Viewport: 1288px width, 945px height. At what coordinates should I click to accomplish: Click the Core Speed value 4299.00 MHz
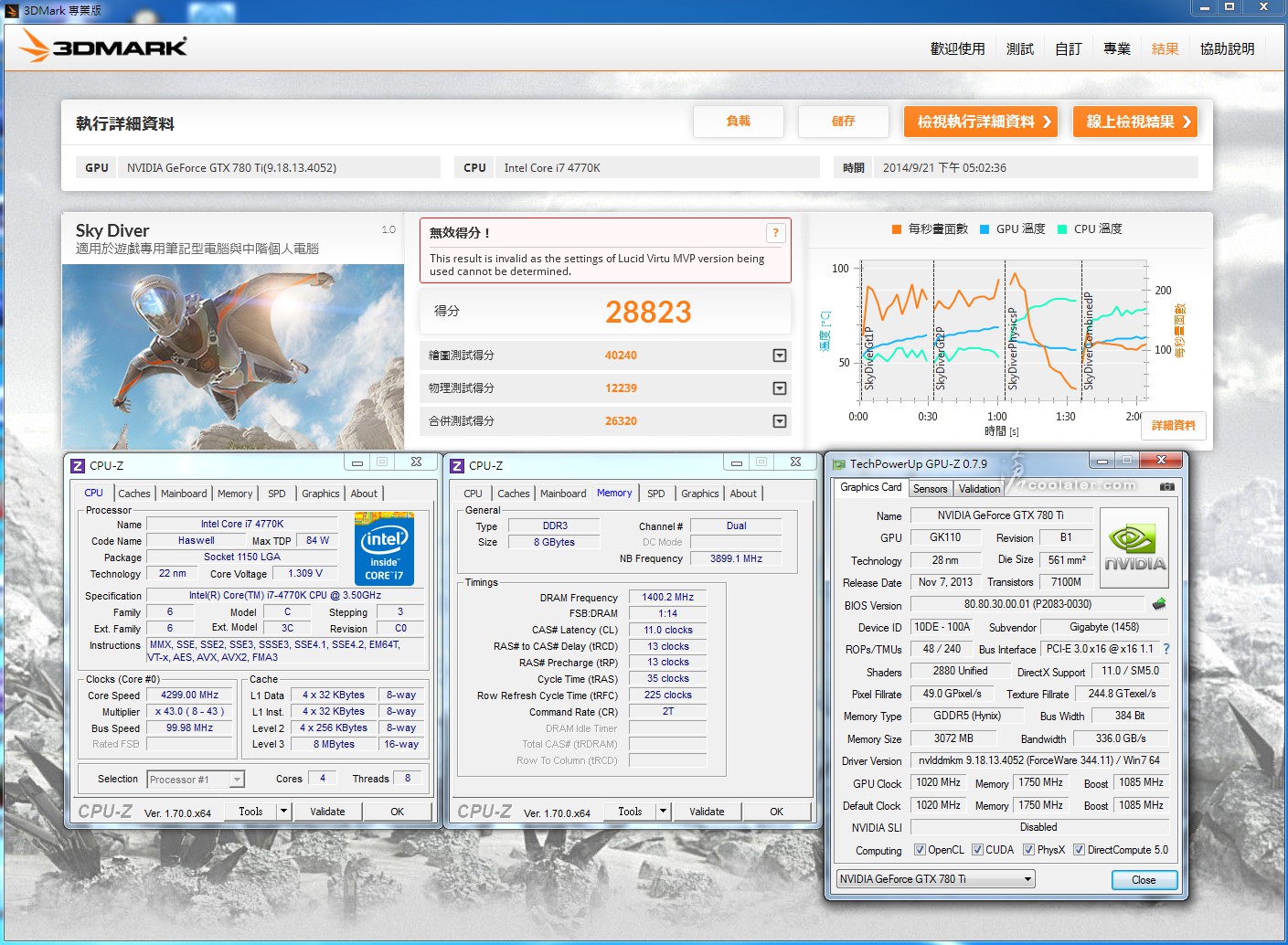[190, 695]
